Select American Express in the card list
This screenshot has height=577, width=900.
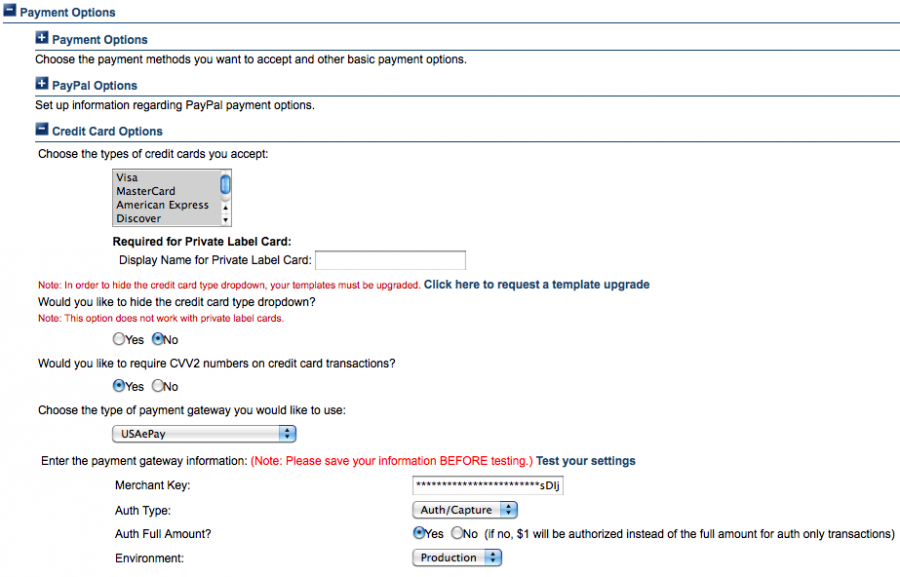[161, 205]
